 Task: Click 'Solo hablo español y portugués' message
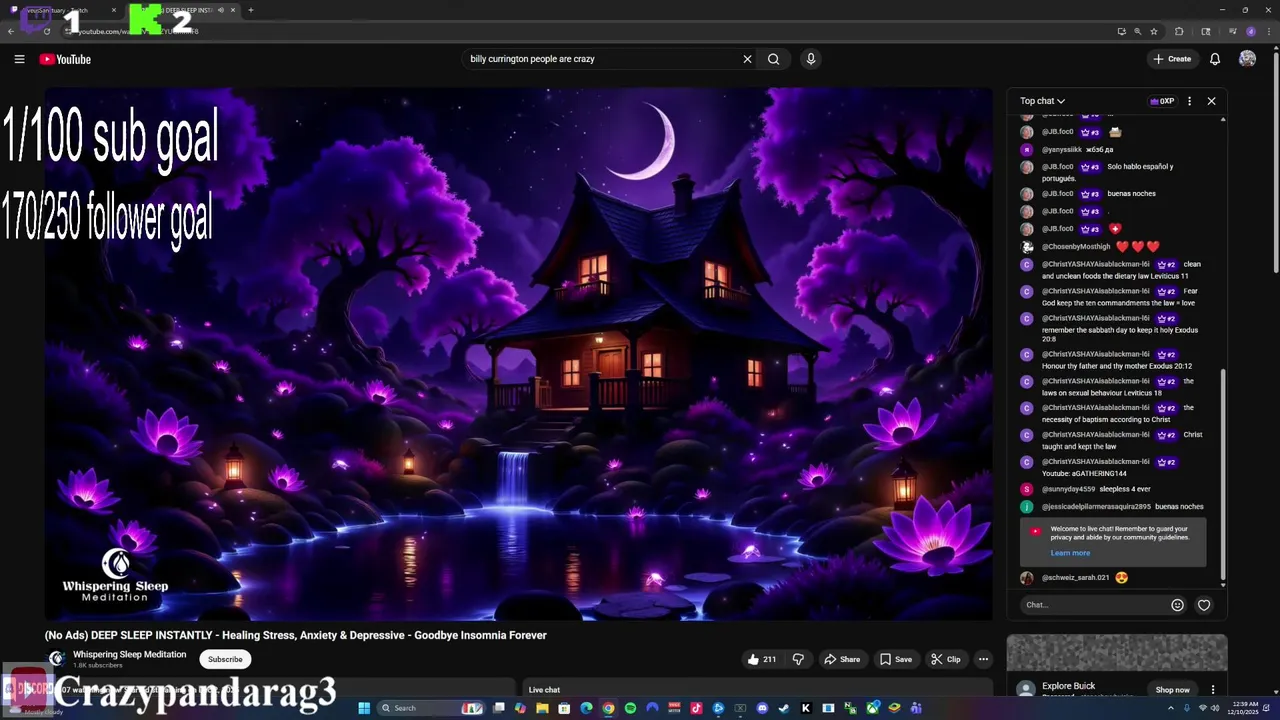[x=1114, y=172]
